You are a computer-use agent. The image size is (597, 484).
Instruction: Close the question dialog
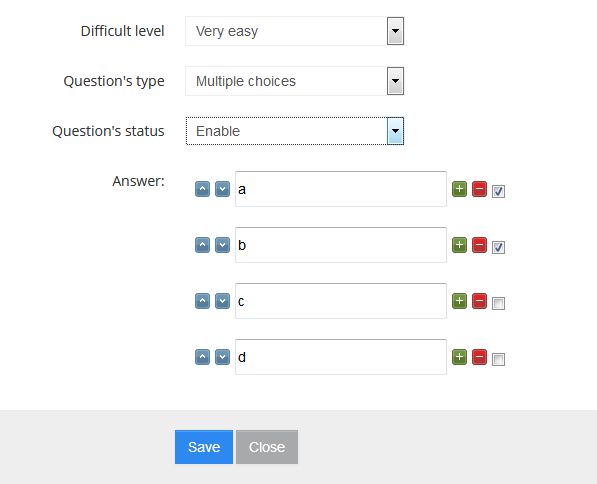point(267,447)
